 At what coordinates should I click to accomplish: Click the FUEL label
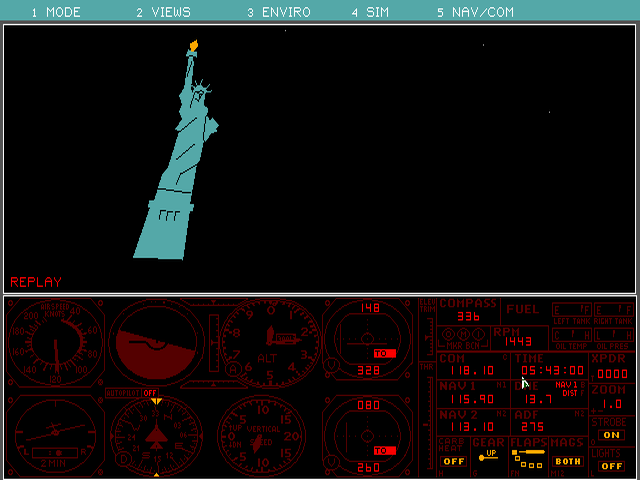pyautogui.click(x=522, y=309)
